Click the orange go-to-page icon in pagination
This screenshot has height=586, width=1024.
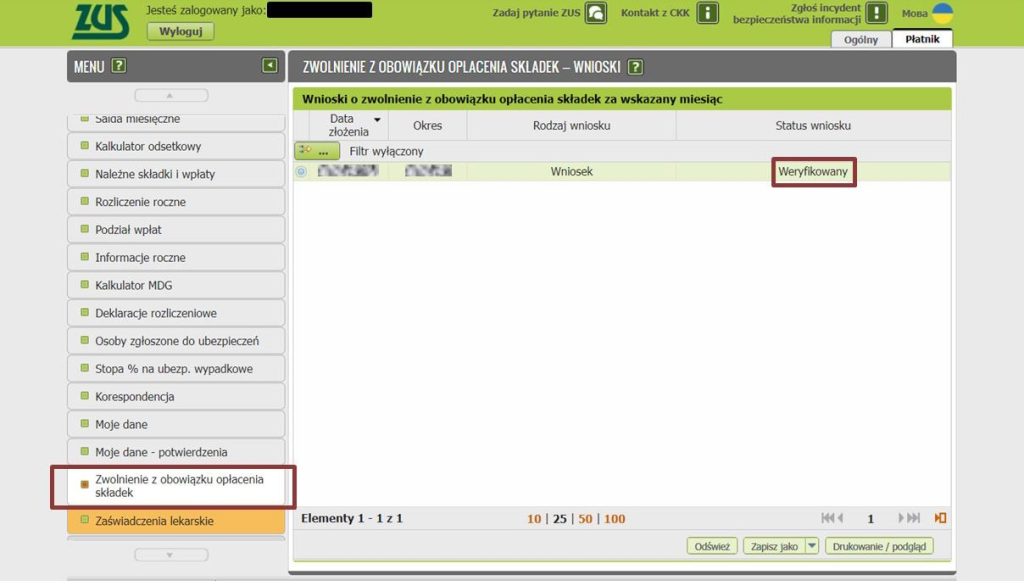(940, 518)
